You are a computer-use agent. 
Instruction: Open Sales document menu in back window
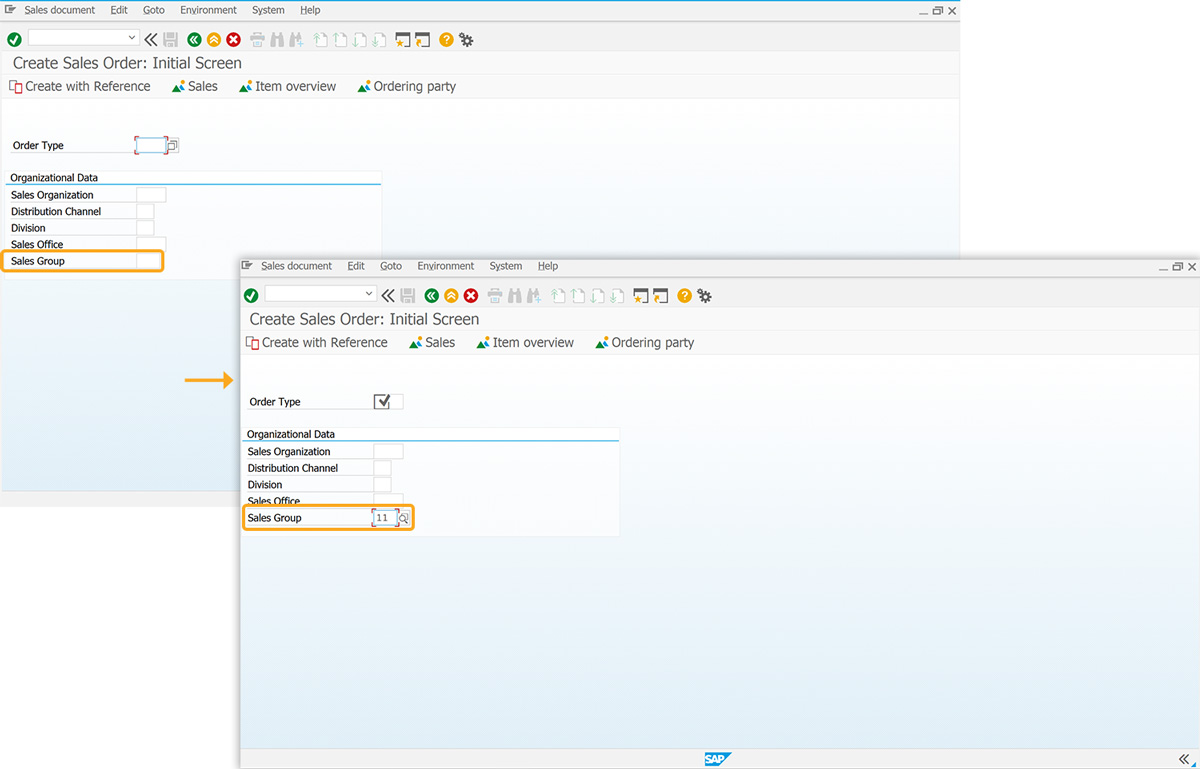60,10
